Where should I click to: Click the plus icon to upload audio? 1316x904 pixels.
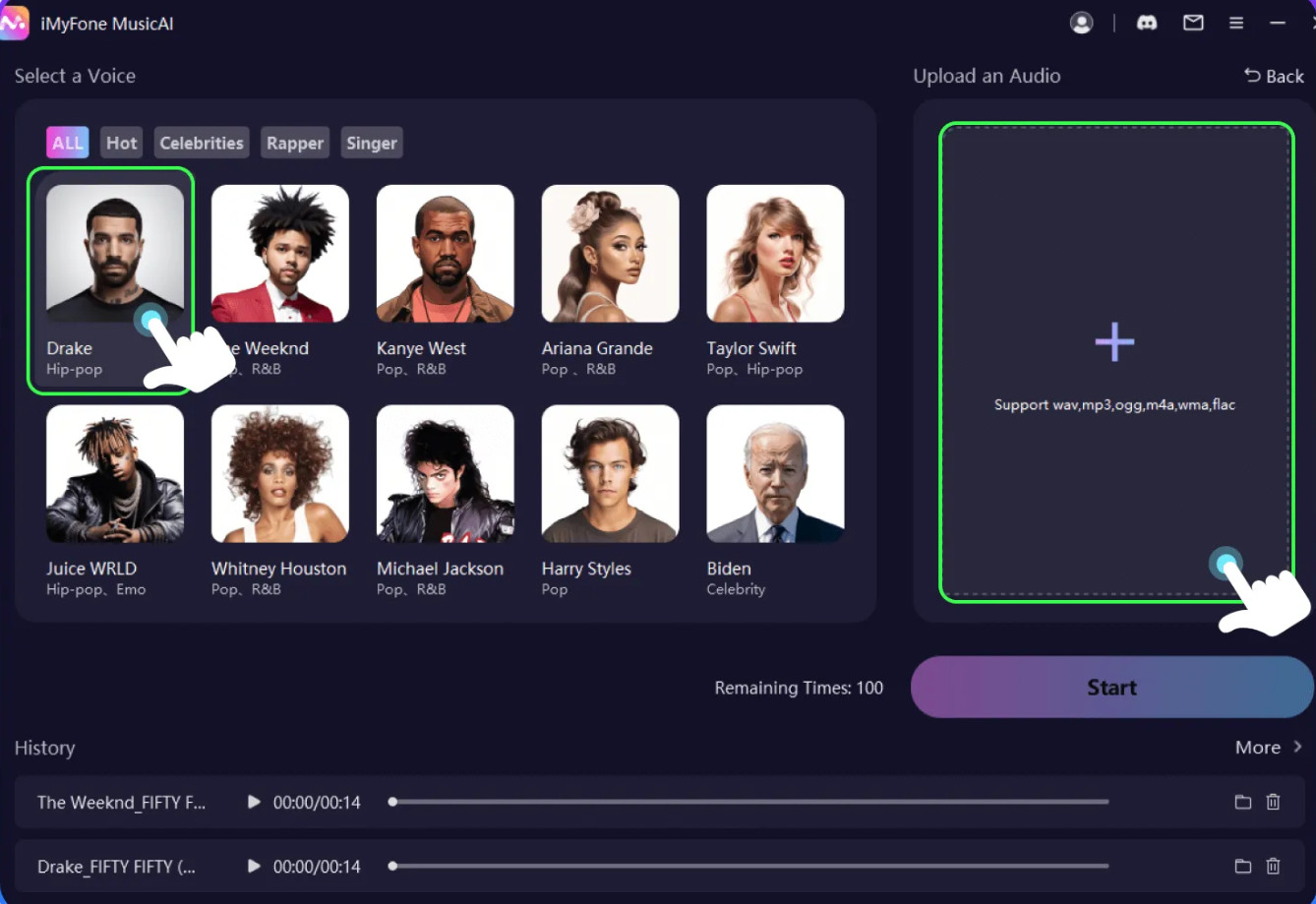[1114, 342]
